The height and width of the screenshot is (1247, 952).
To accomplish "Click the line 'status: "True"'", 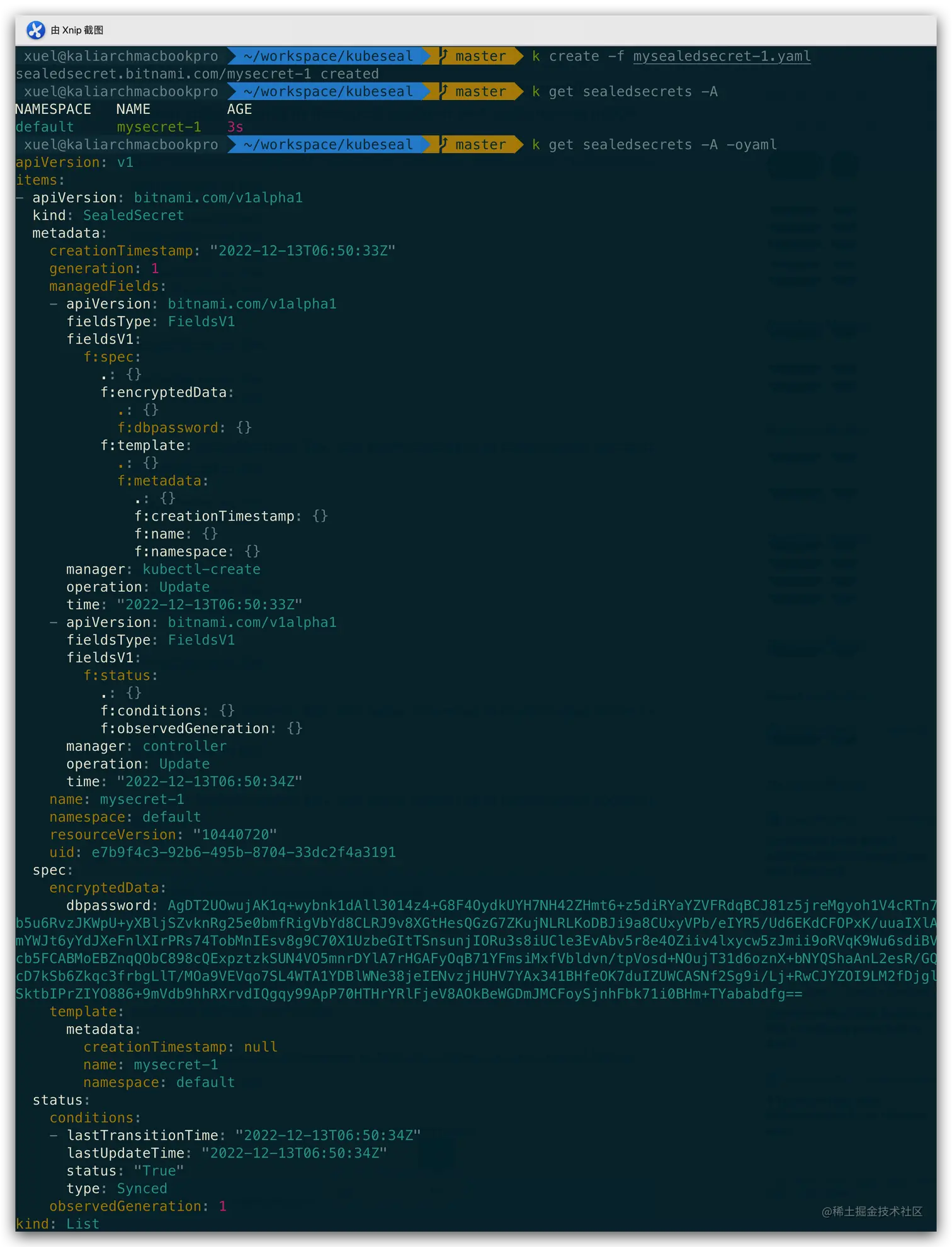I will pos(125,1170).
